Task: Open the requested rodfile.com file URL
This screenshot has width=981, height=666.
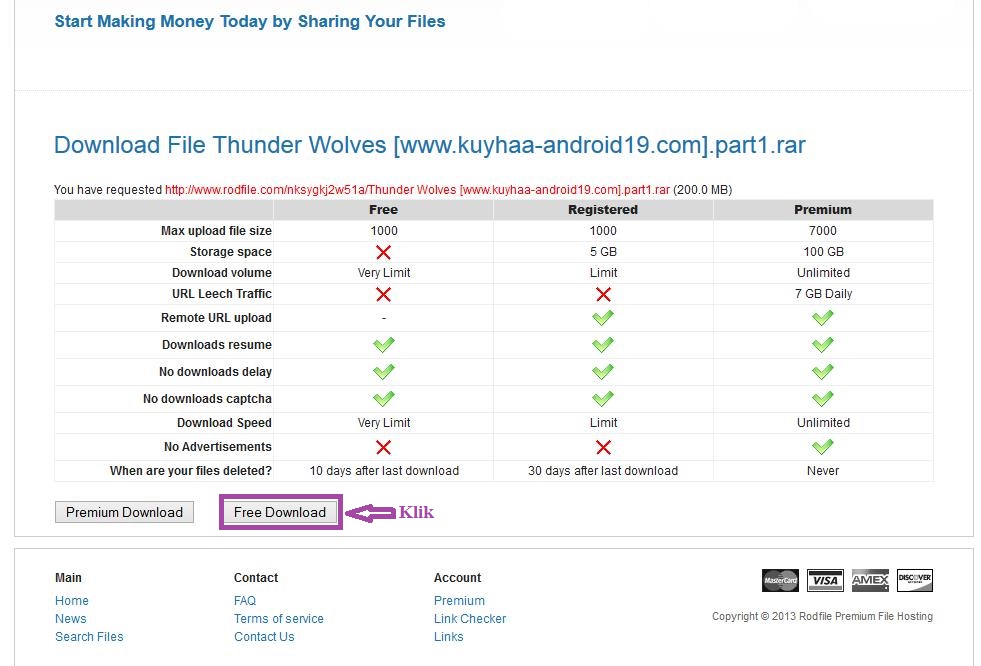Action: tap(417, 189)
